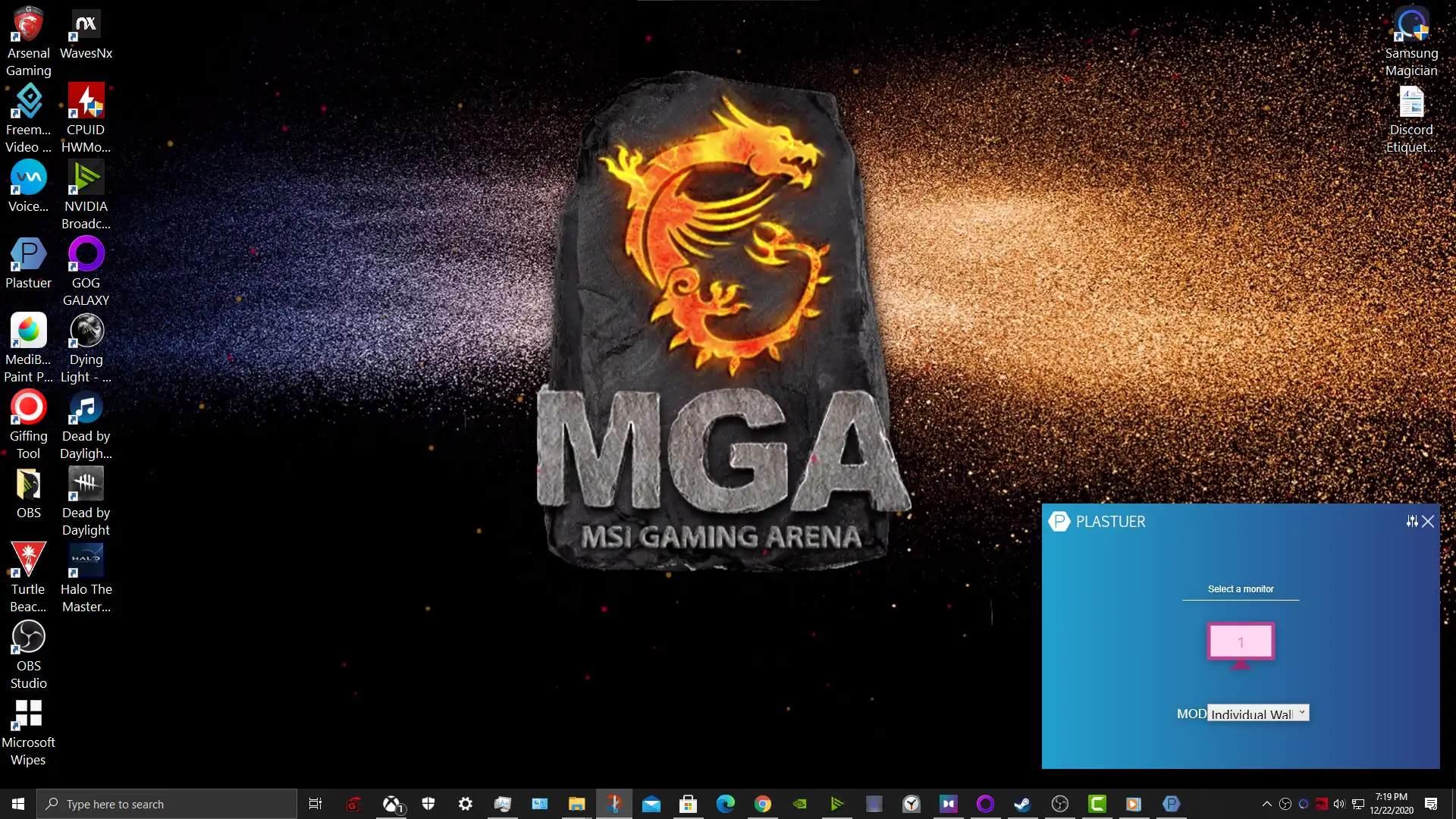Open Microsoft Store from taskbar

click(688, 804)
